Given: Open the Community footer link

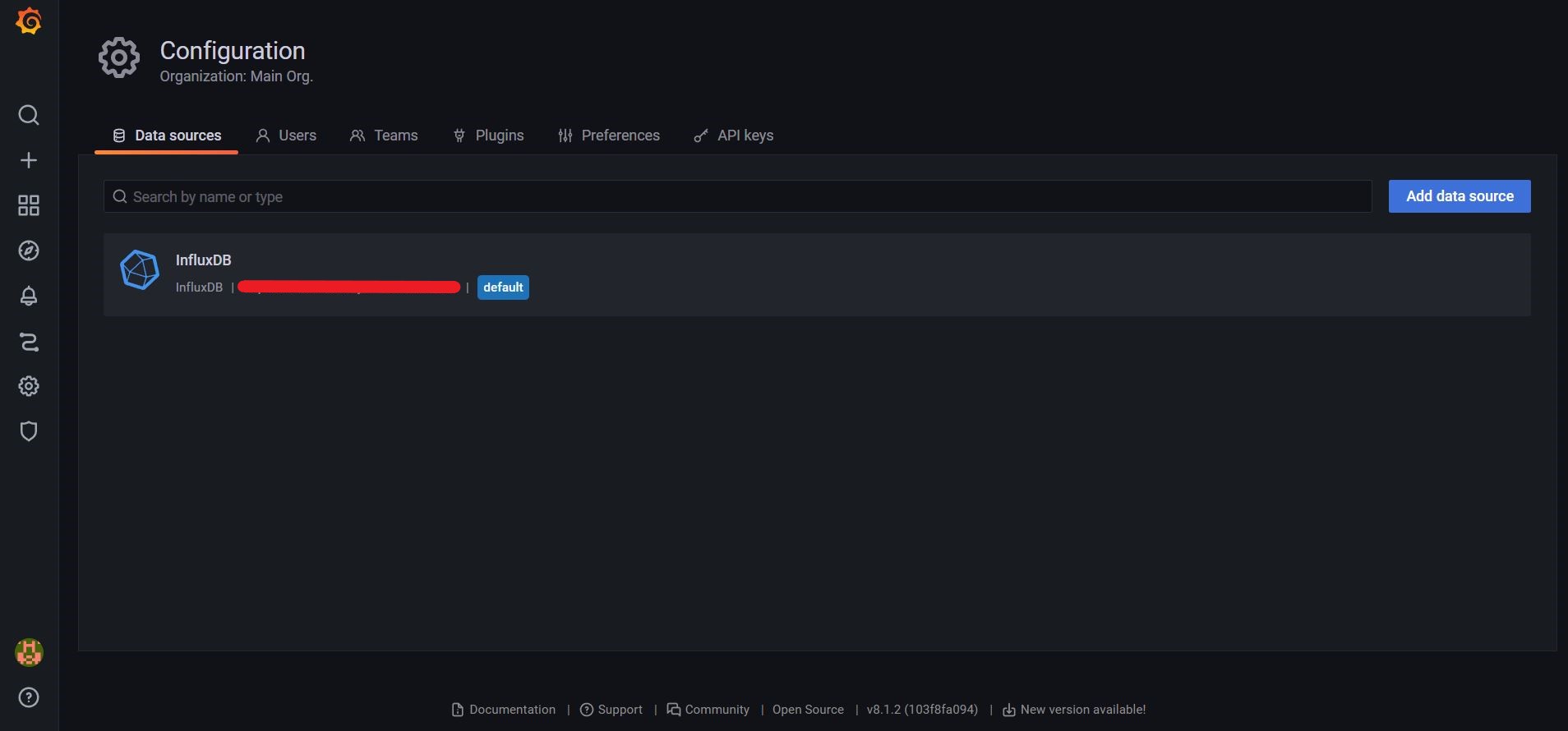Looking at the screenshot, I should pyautogui.click(x=708, y=710).
